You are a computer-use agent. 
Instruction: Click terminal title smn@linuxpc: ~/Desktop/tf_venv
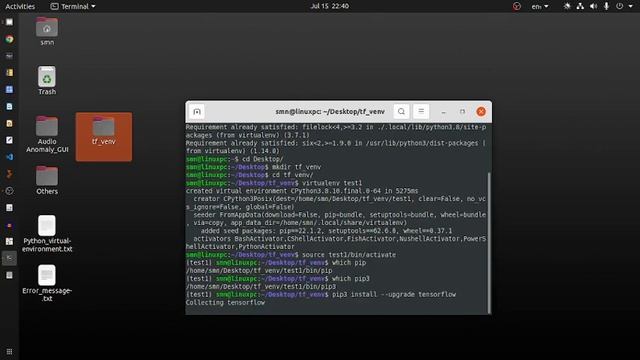click(330, 111)
